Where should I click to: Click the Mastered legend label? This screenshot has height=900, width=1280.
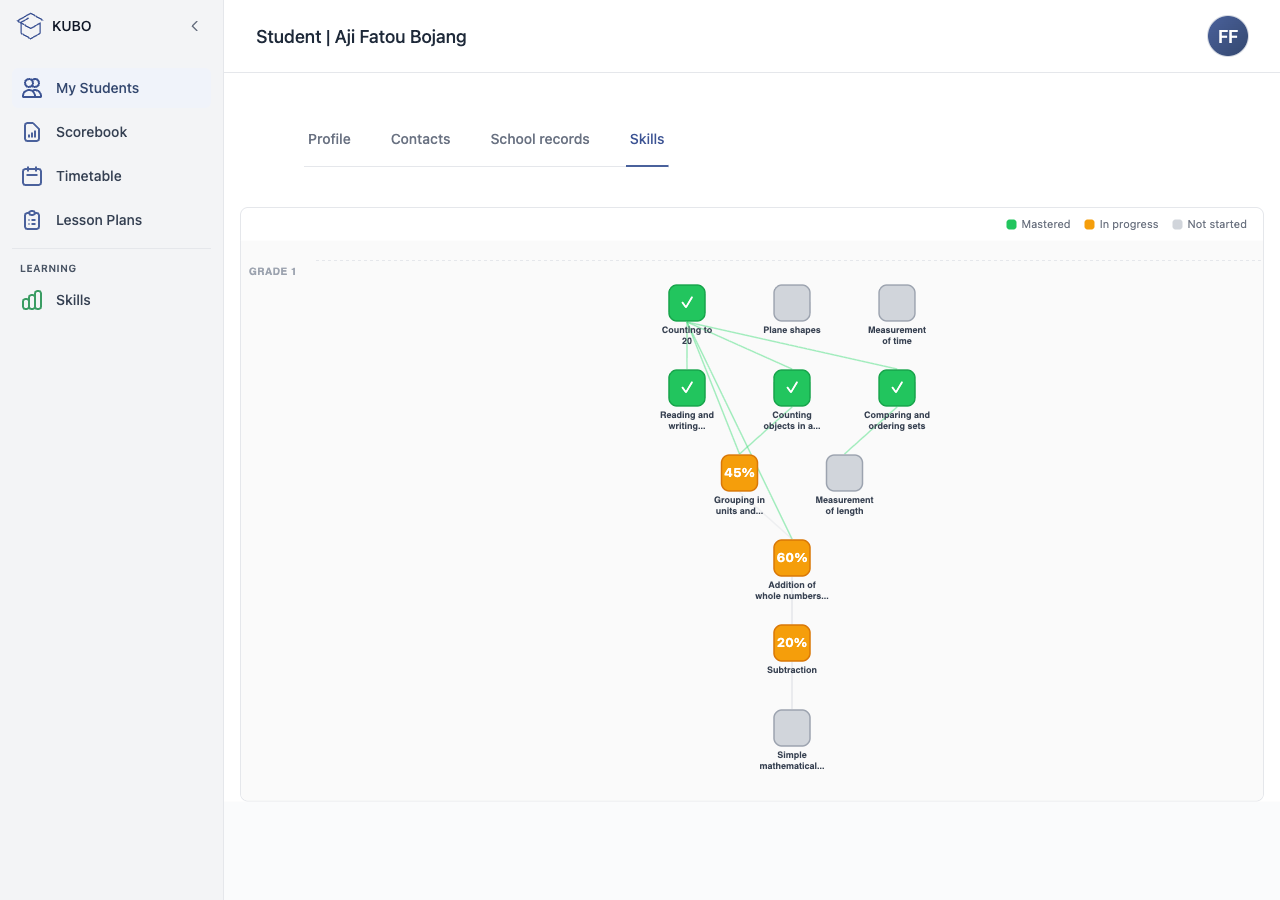click(1046, 224)
